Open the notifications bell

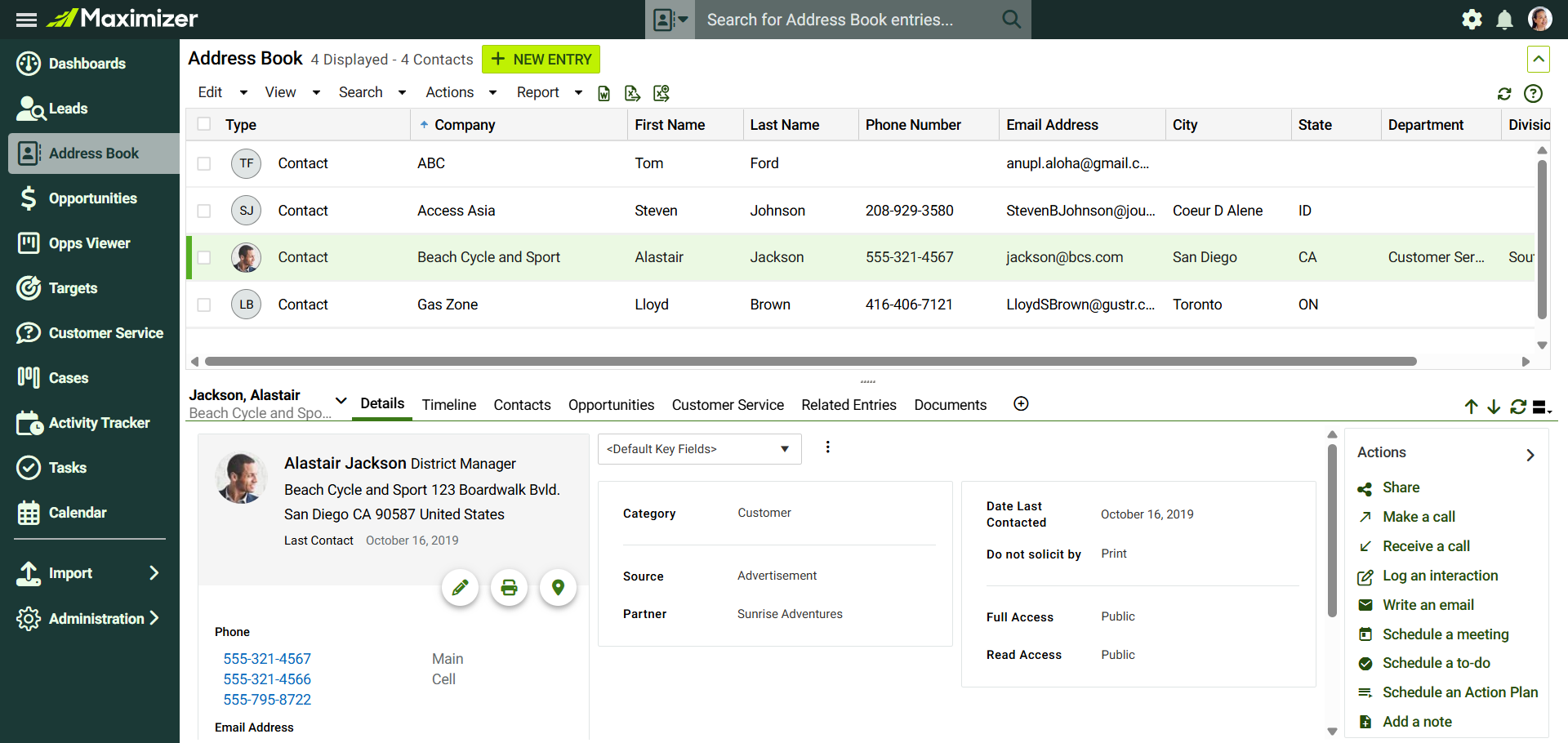coord(1504,19)
